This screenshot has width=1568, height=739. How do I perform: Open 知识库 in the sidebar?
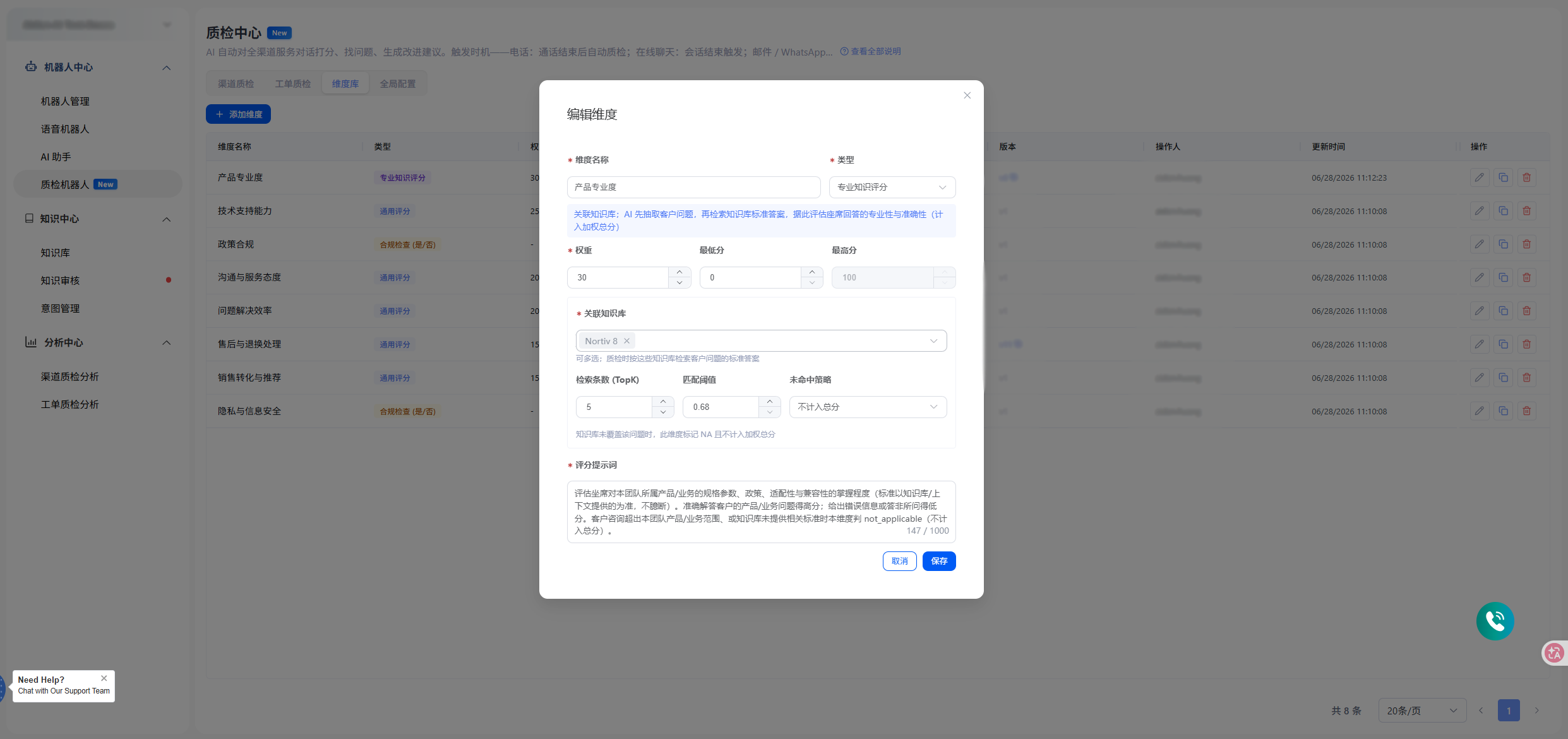56,253
